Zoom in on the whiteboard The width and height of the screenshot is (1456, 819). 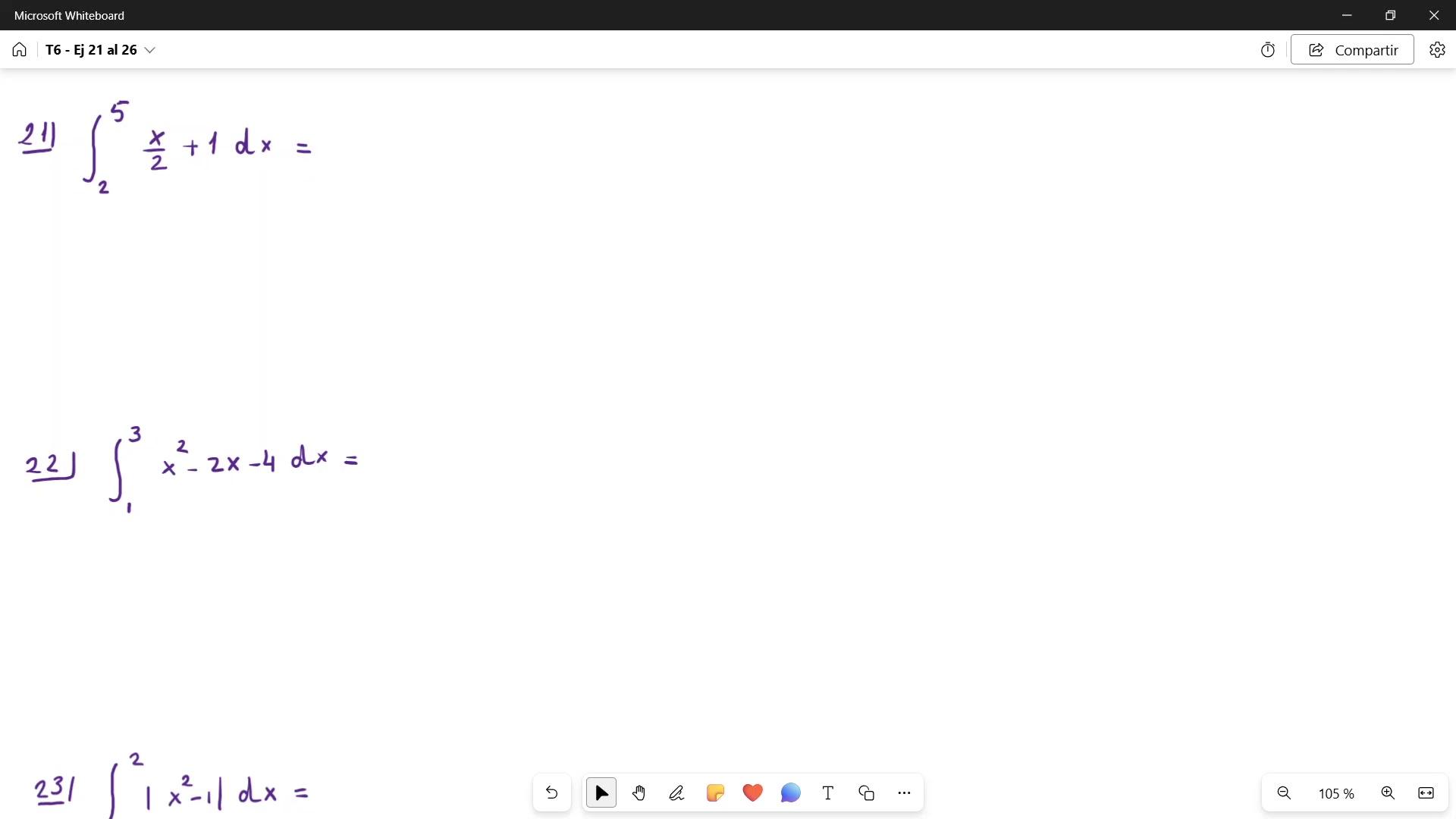[x=1388, y=793]
